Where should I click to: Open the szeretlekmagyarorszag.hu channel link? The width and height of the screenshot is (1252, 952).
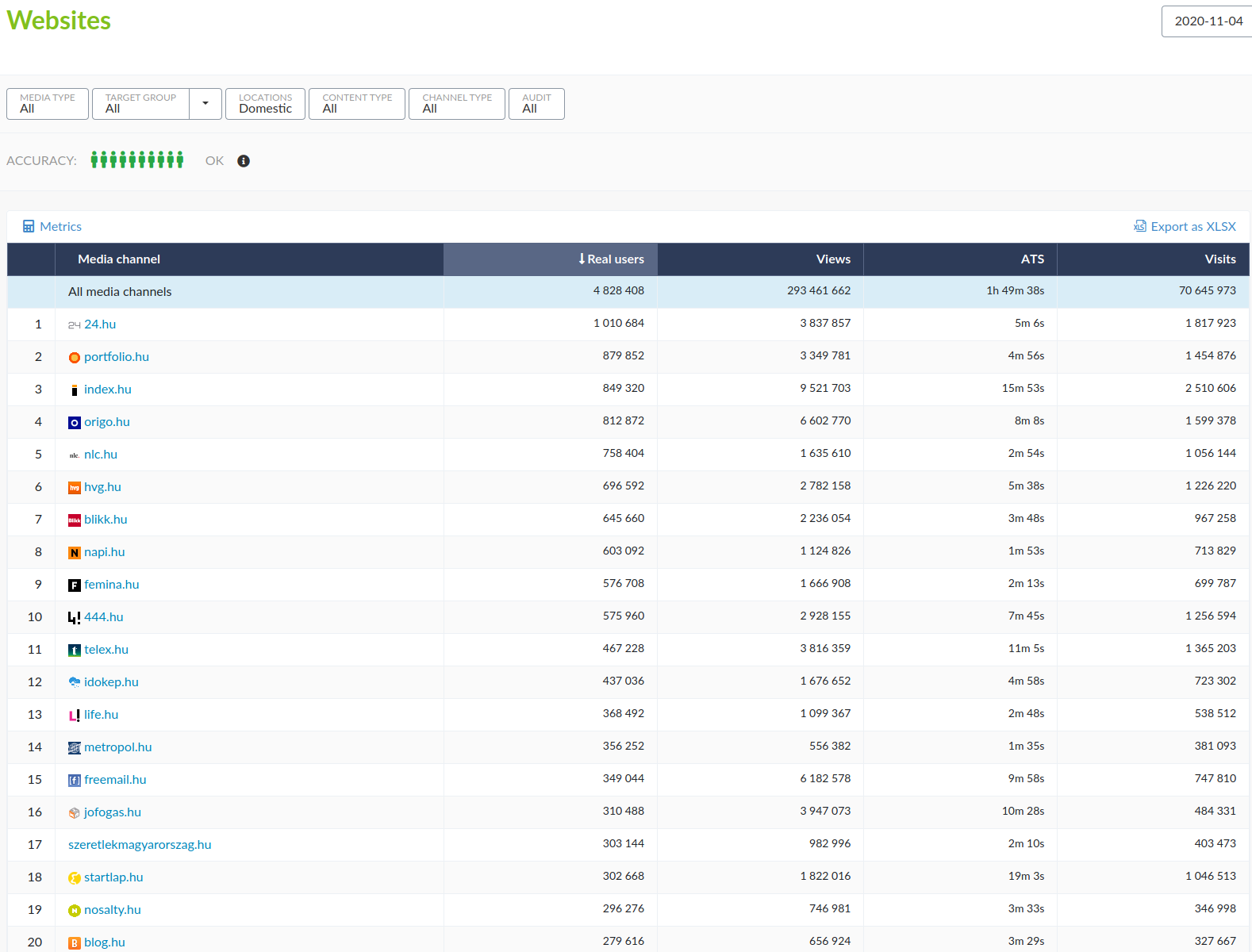(140, 845)
